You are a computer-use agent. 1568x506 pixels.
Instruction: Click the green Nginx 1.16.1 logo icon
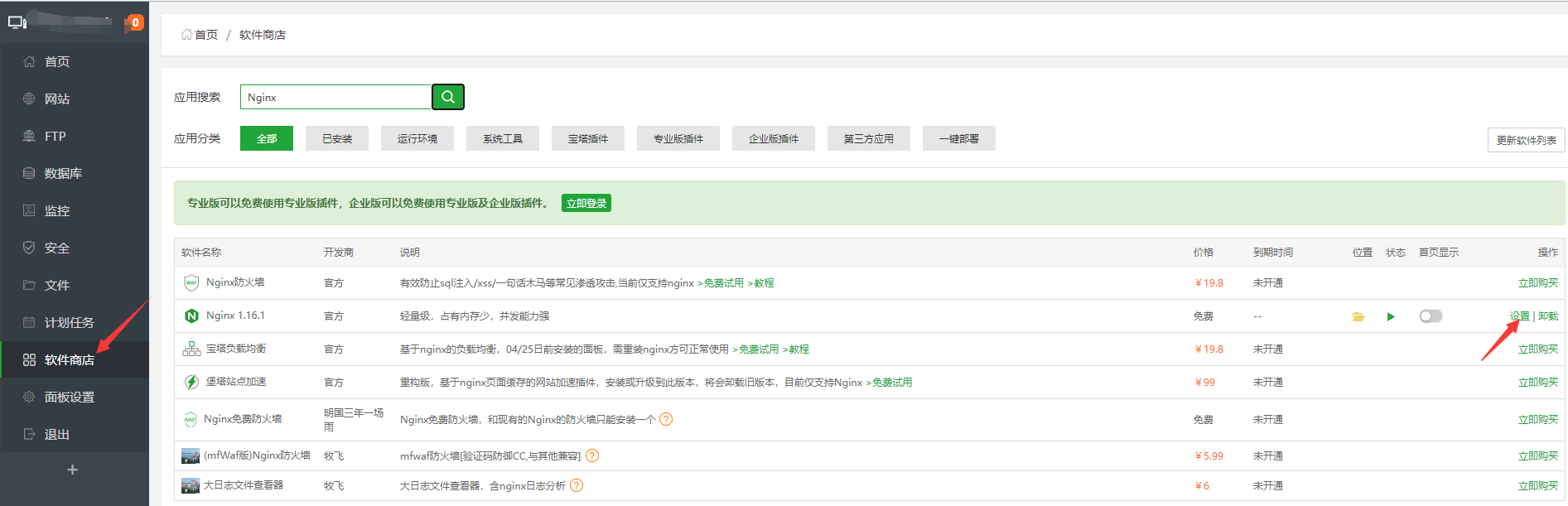[x=191, y=316]
